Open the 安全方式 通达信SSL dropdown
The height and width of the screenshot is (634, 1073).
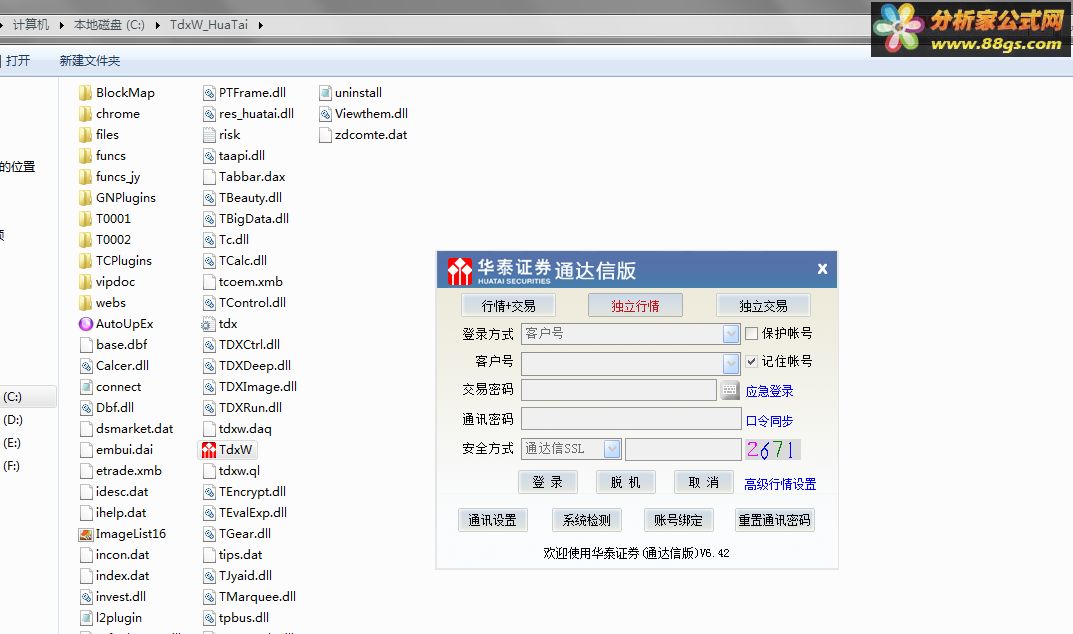point(612,448)
